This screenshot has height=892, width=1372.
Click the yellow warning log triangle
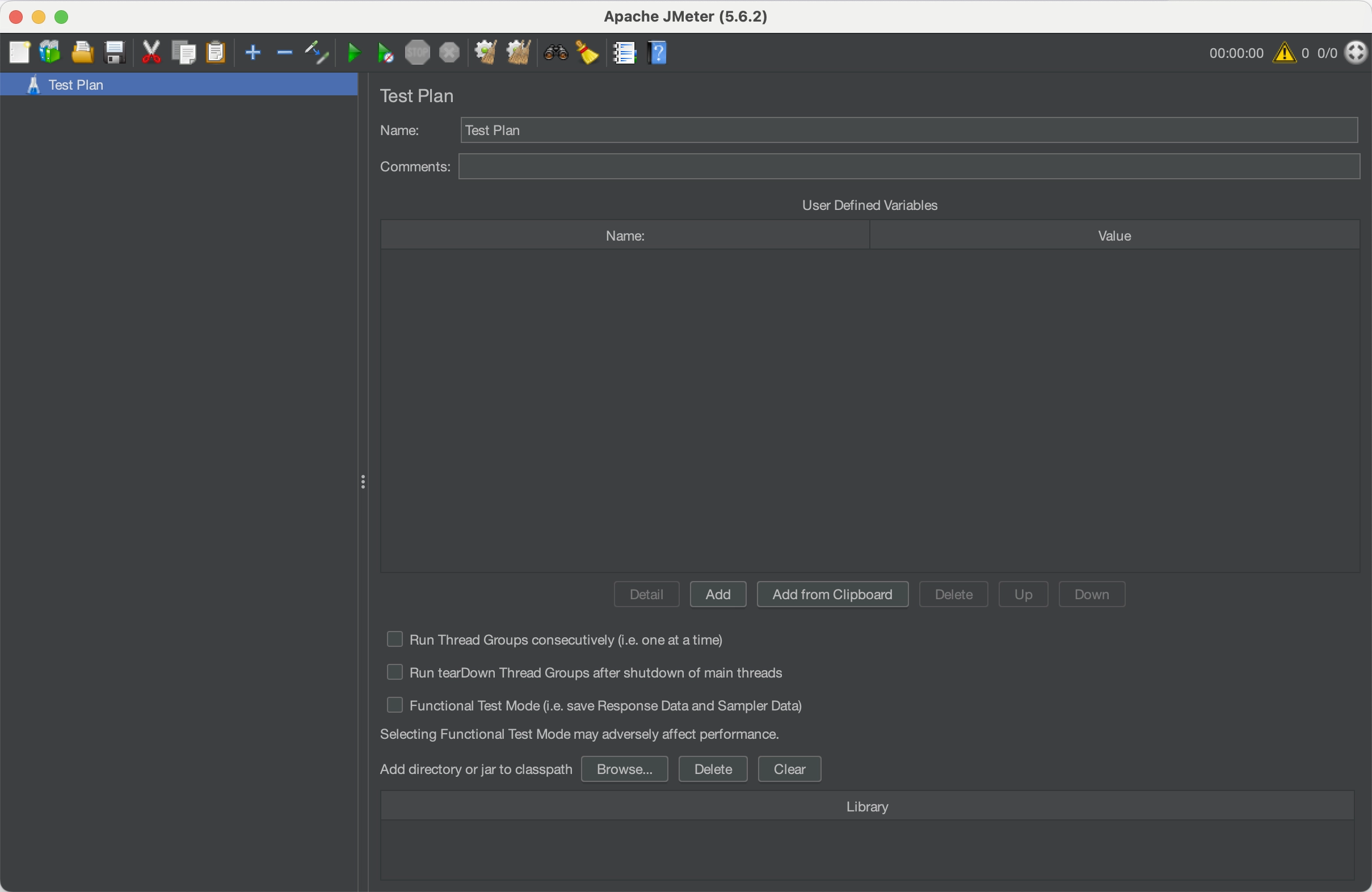tap(1284, 53)
